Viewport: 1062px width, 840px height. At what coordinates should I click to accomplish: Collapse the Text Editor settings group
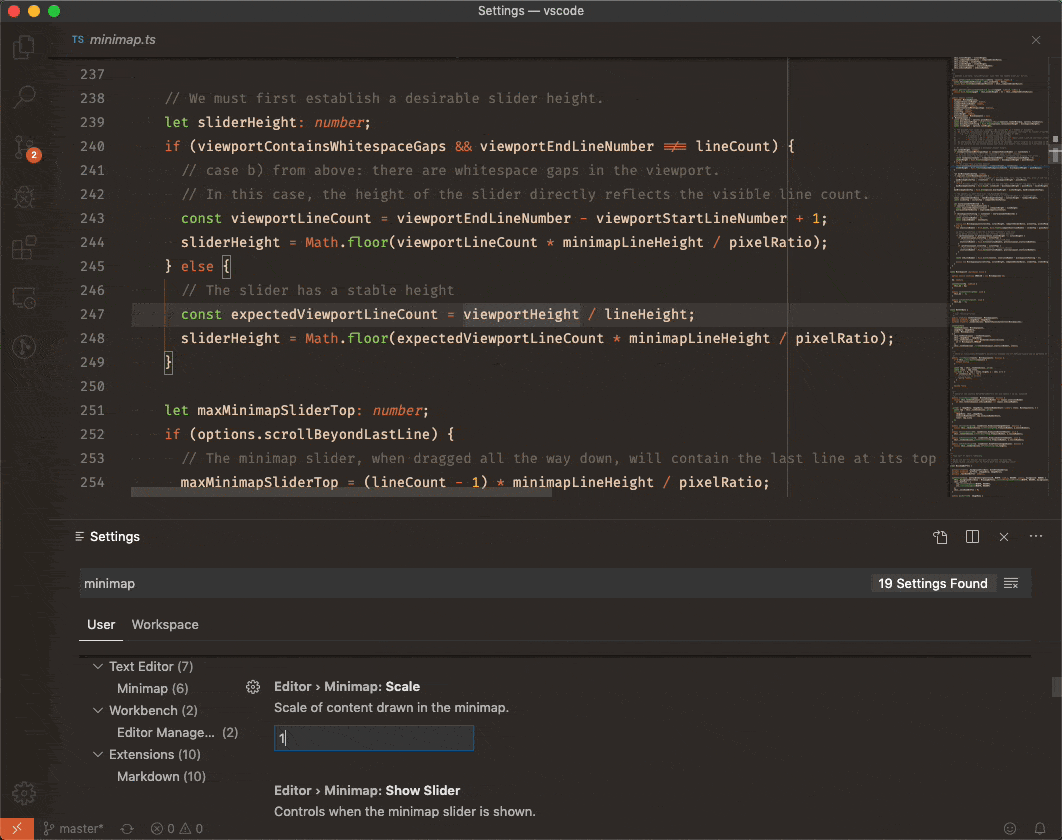[x=98, y=666]
